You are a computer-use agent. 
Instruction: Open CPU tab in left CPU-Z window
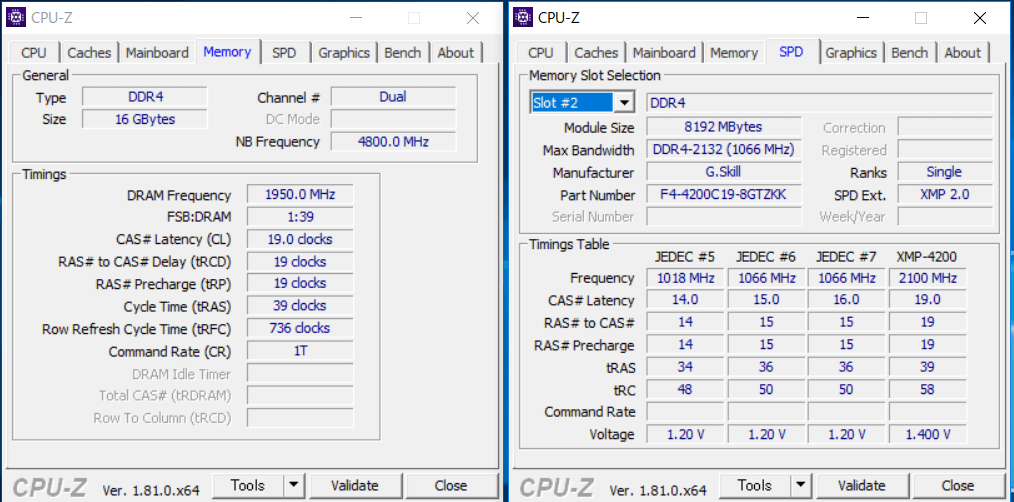click(x=34, y=53)
